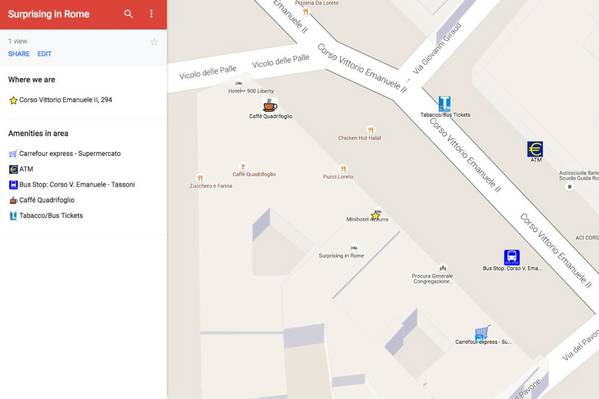This screenshot has height=399, width=599.
Task: Click the coffee cup marker on map
Action: pos(270,105)
